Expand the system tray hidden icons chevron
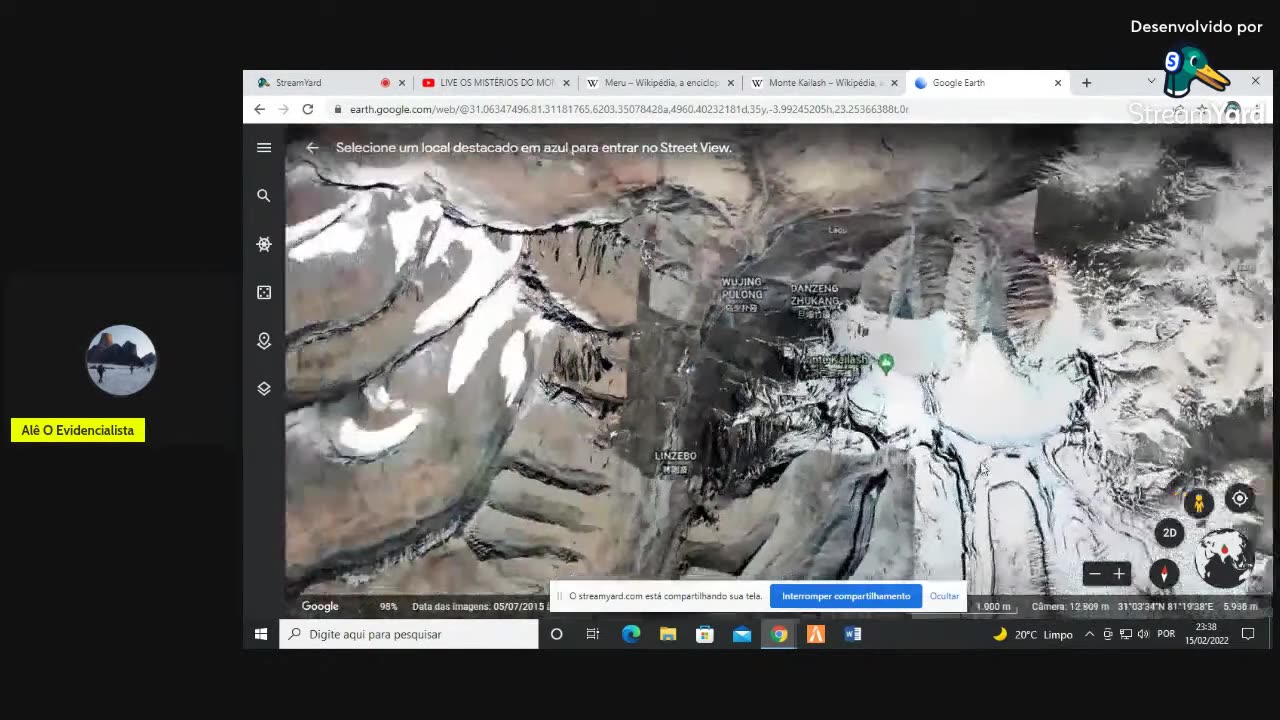 point(1089,634)
